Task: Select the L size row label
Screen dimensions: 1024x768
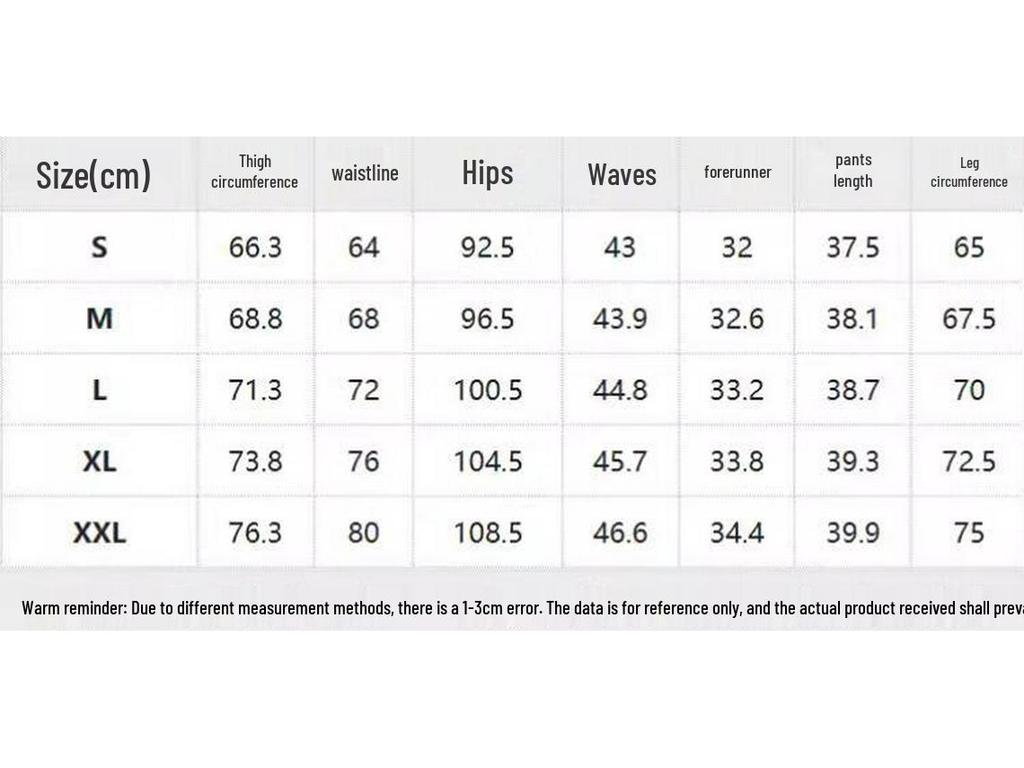Action: coord(99,390)
